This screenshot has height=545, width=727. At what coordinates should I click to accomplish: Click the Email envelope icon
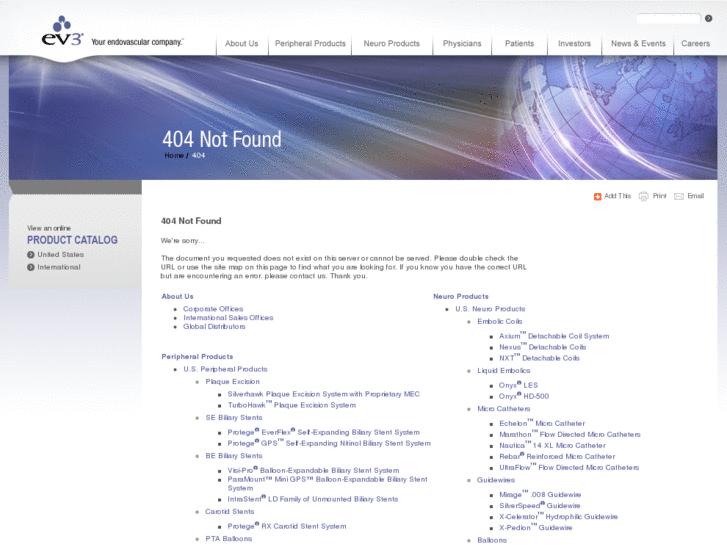(679, 196)
